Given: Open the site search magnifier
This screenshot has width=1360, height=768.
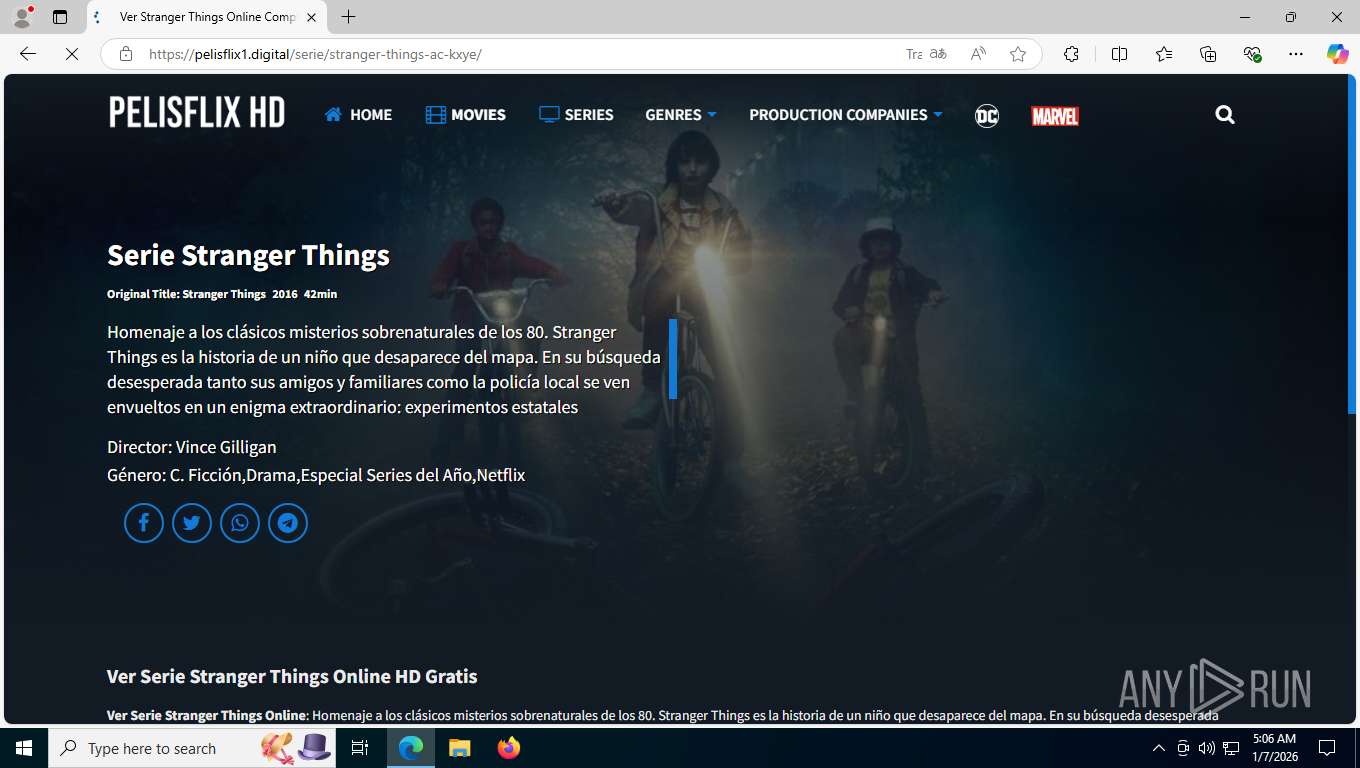Looking at the screenshot, I should [1225, 115].
